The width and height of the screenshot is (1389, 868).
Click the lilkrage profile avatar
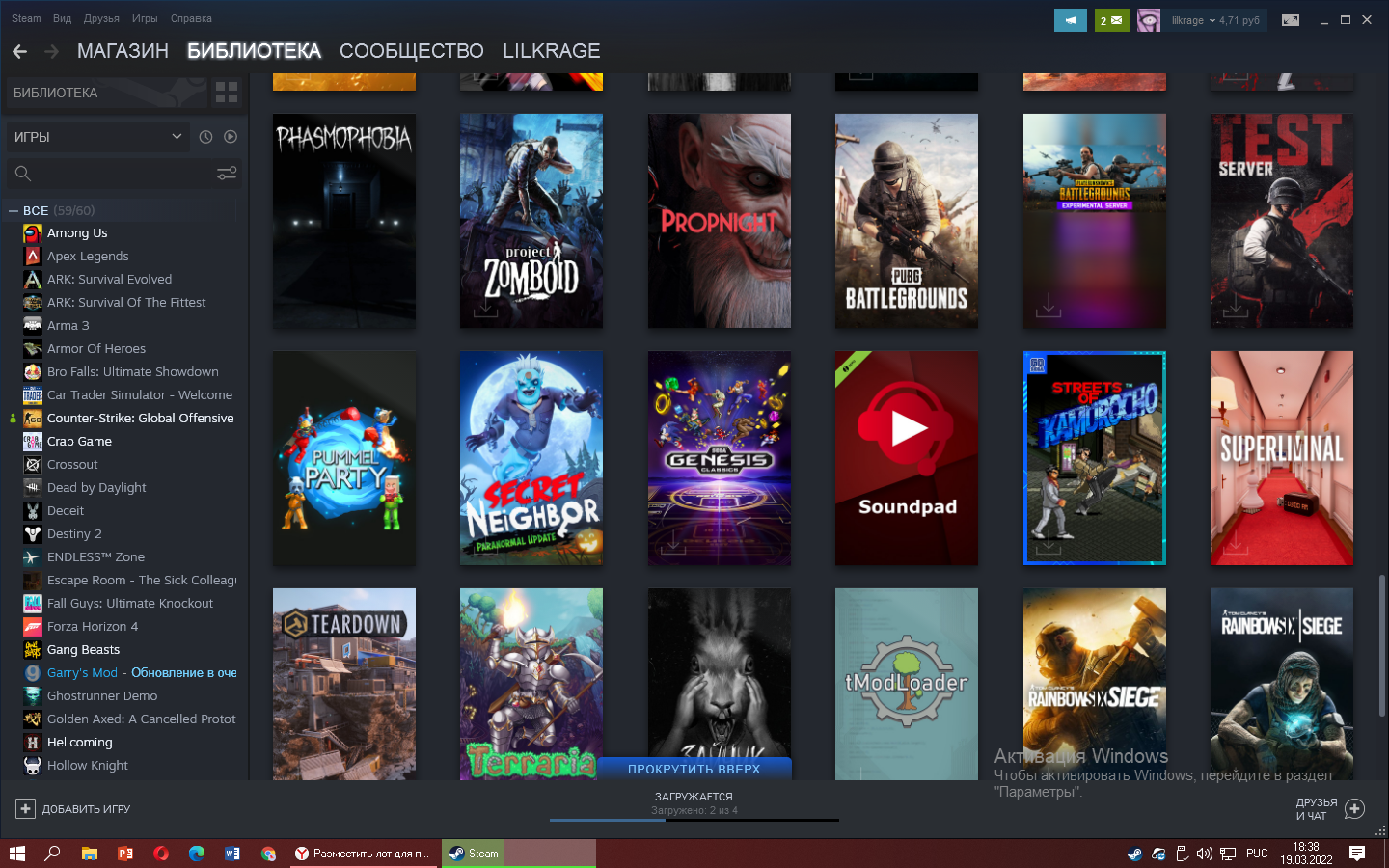[1149, 20]
